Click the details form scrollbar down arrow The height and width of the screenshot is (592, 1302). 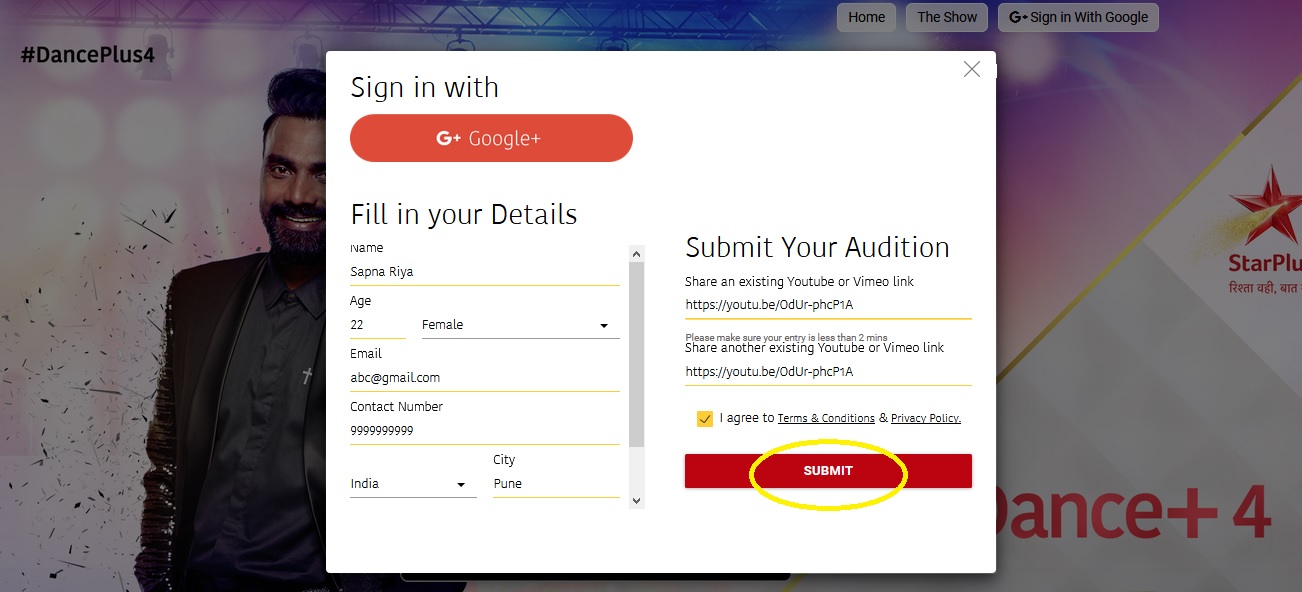click(x=637, y=500)
